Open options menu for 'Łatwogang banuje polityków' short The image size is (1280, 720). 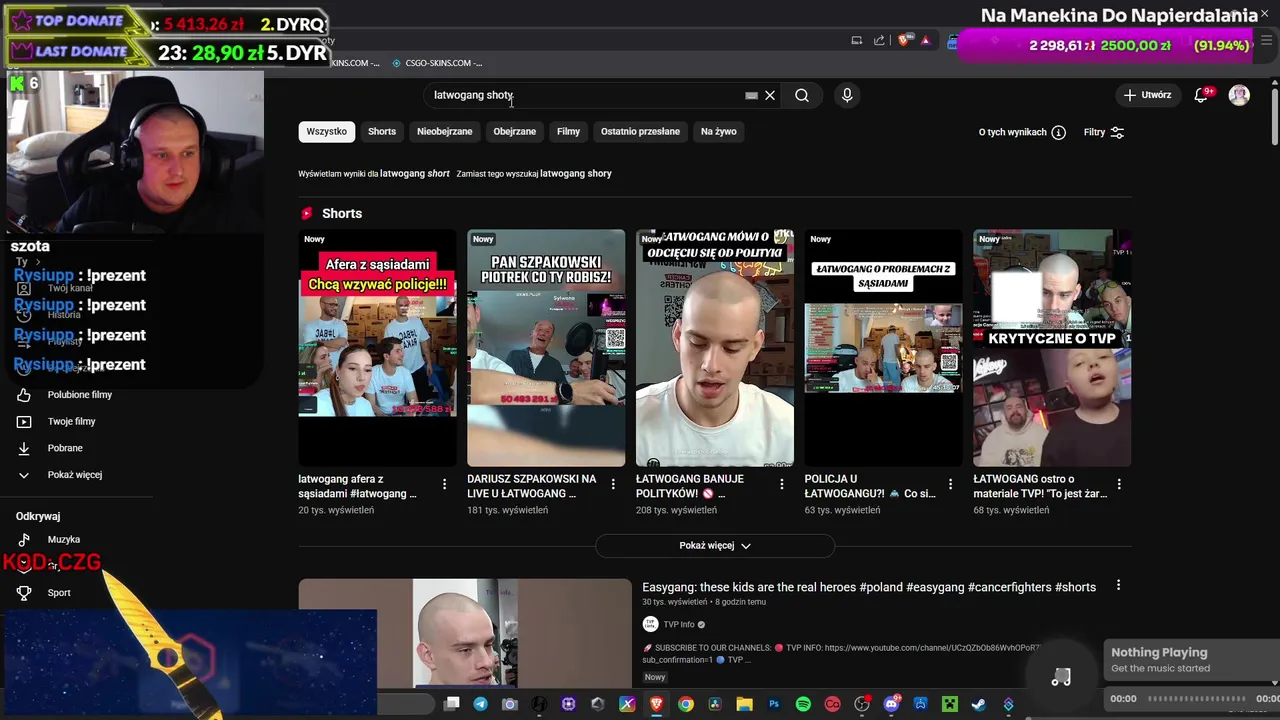click(x=782, y=484)
